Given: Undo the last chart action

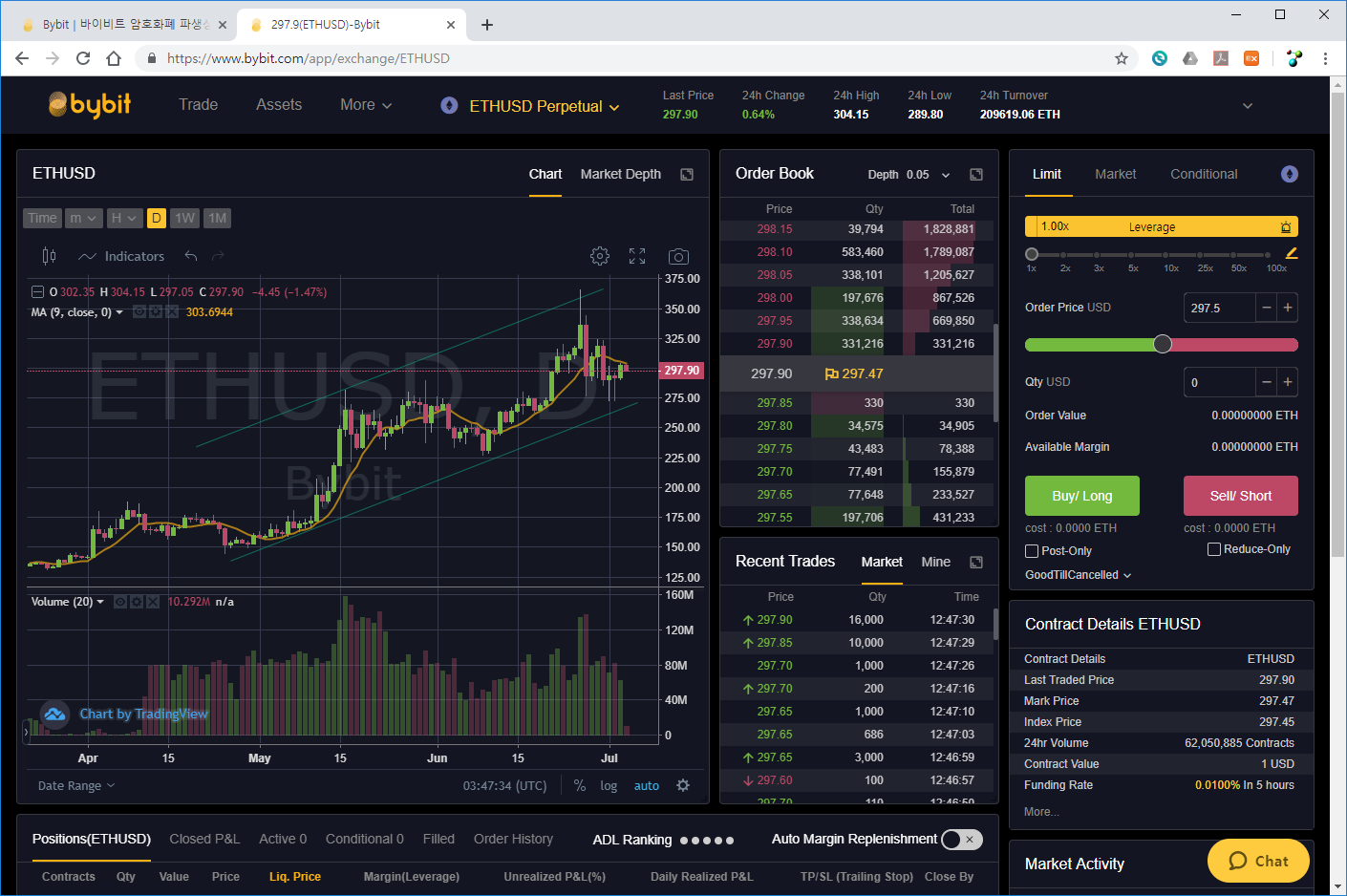Looking at the screenshot, I should click(x=191, y=256).
